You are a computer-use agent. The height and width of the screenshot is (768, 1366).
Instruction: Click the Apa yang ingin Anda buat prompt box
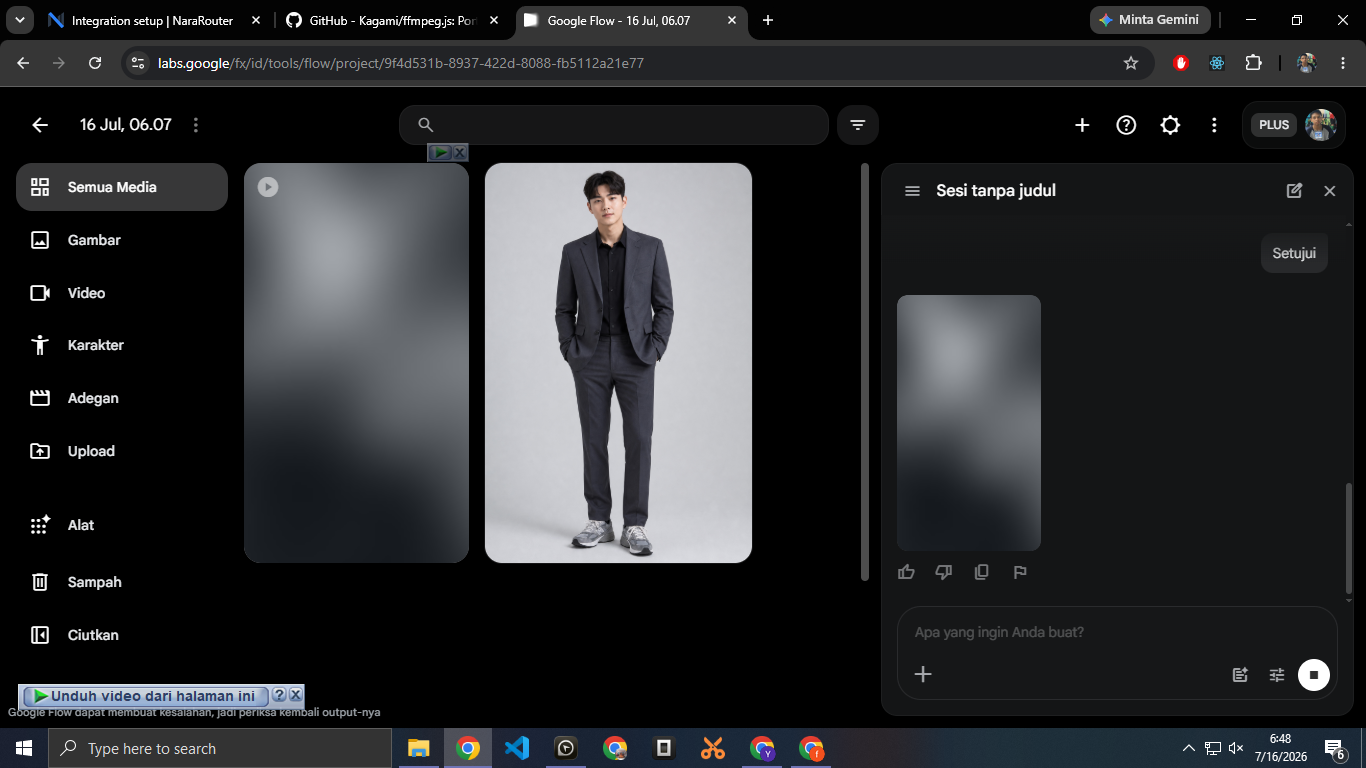(x=1117, y=632)
